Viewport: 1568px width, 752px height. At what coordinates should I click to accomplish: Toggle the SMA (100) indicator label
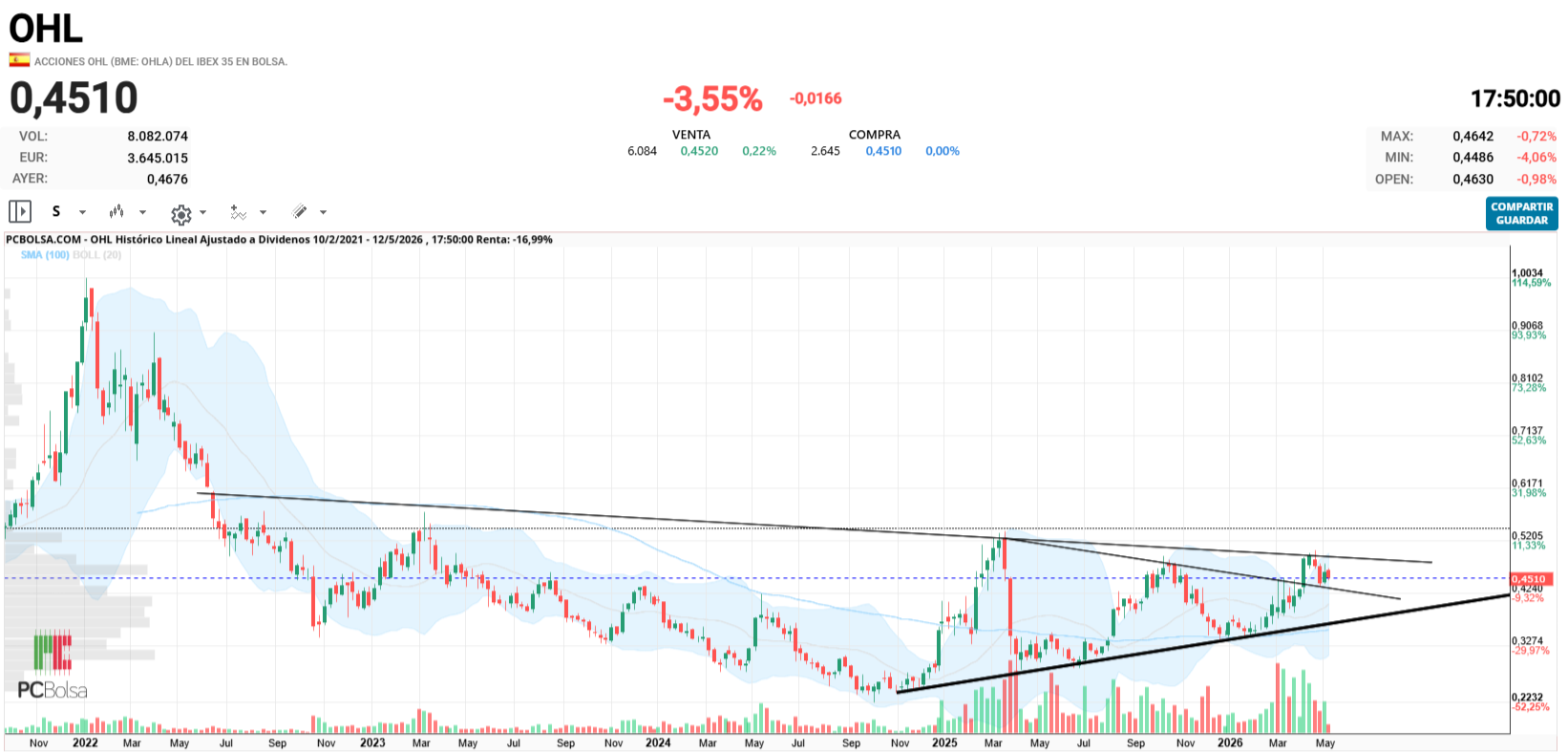coord(45,255)
